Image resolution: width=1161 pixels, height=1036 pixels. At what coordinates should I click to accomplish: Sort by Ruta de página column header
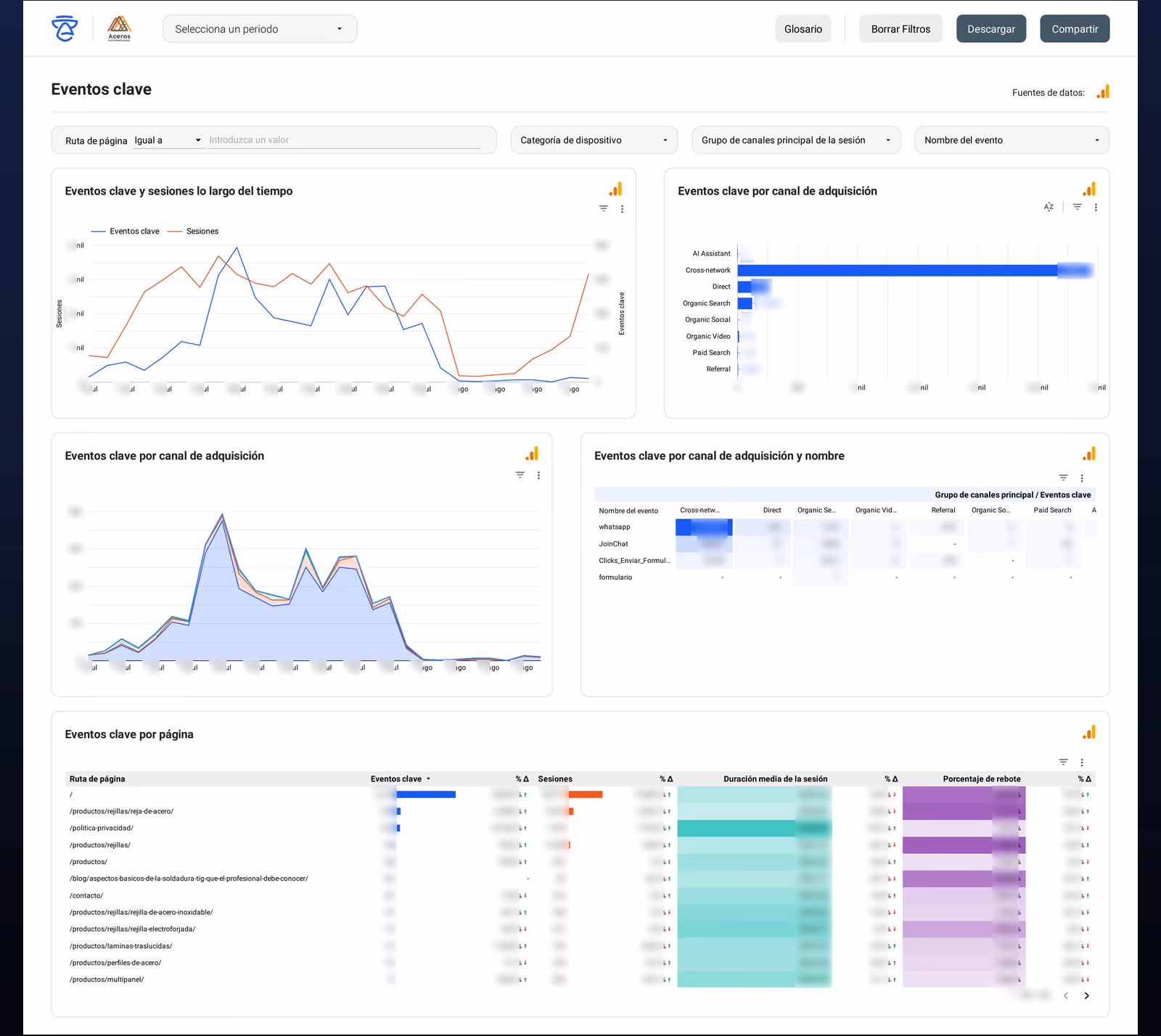tap(97, 779)
